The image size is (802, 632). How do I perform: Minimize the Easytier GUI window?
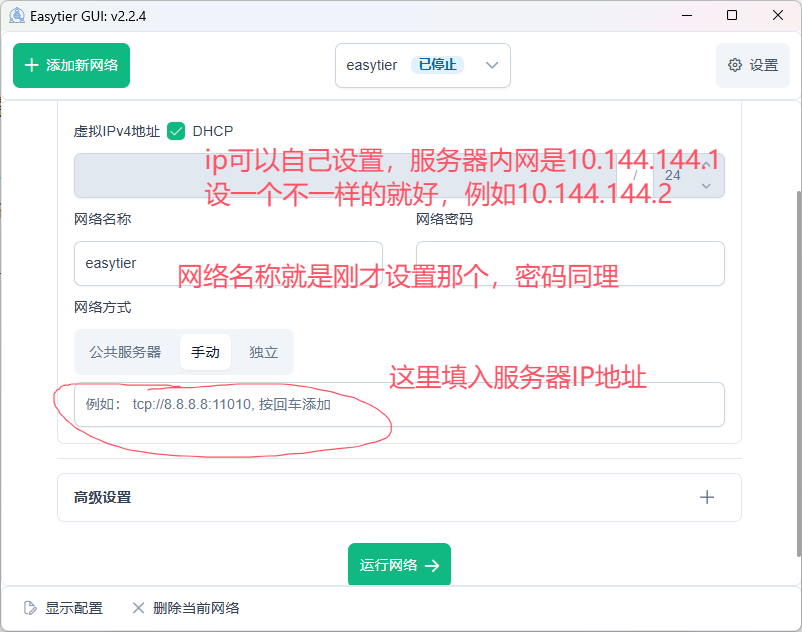pyautogui.click(x=687, y=15)
